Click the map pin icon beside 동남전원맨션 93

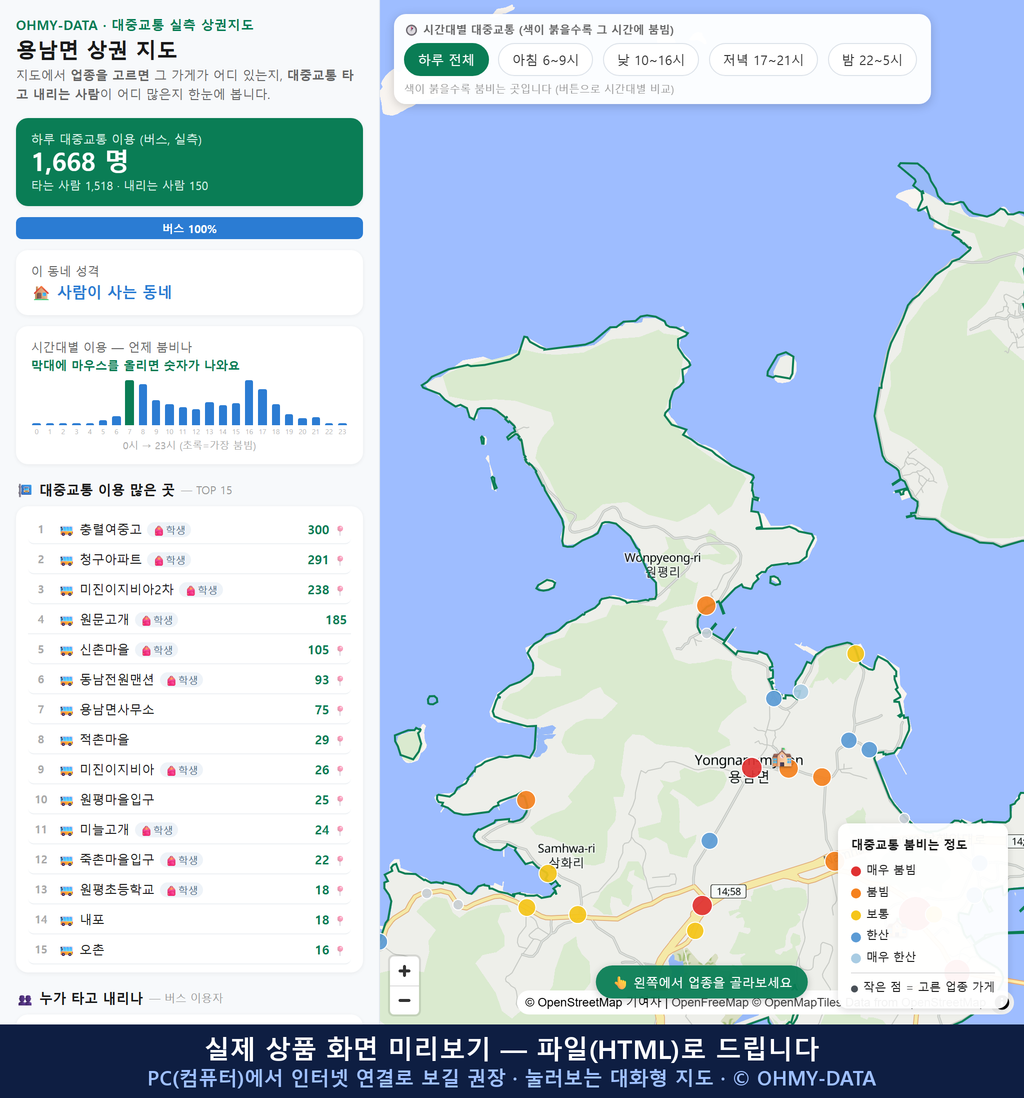tap(340, 680)
